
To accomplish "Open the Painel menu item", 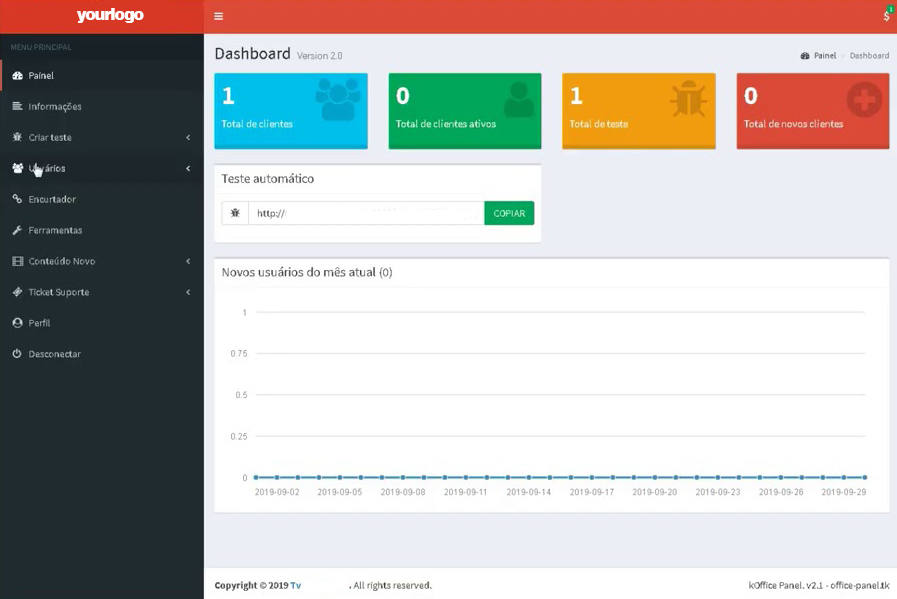I will [41, 75].
